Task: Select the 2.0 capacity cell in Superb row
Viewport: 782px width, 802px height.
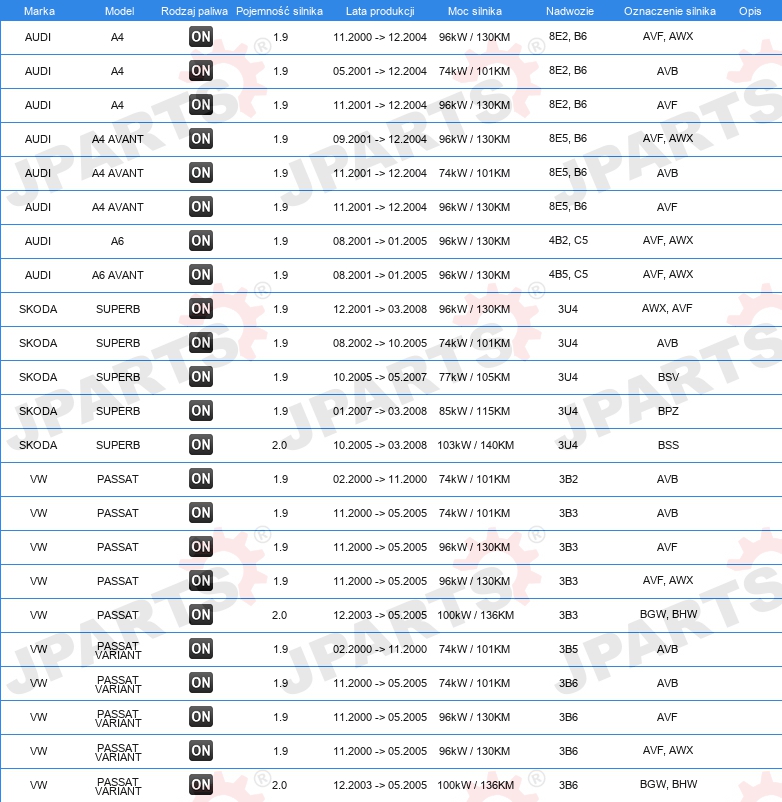Action: coord(279,445)
